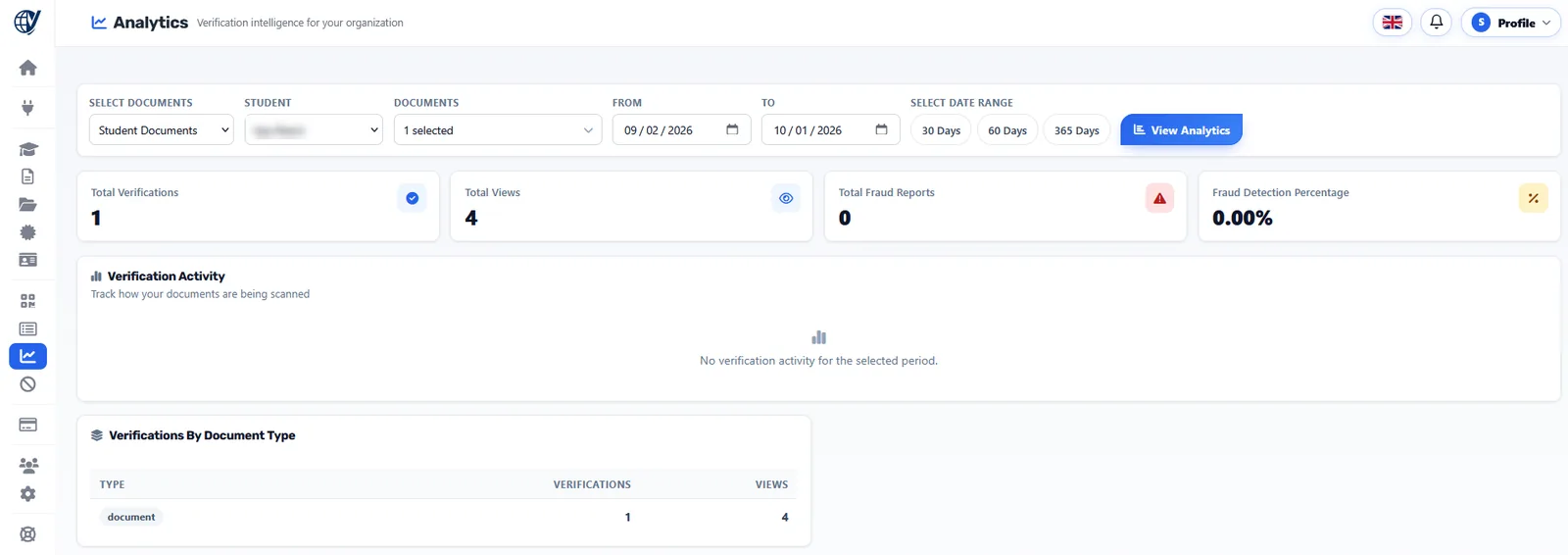
Task: Open the Student dropdown
Action: click(x=314, y=129)
